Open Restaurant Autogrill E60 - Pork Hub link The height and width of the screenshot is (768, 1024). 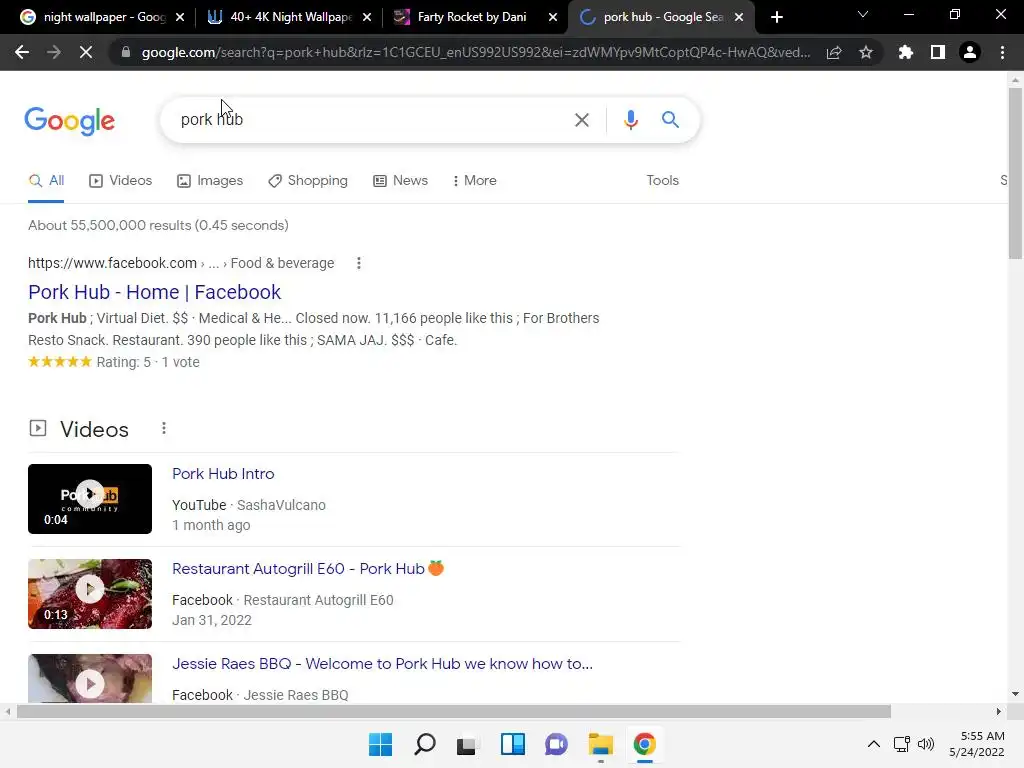click(x=308, y=569)
